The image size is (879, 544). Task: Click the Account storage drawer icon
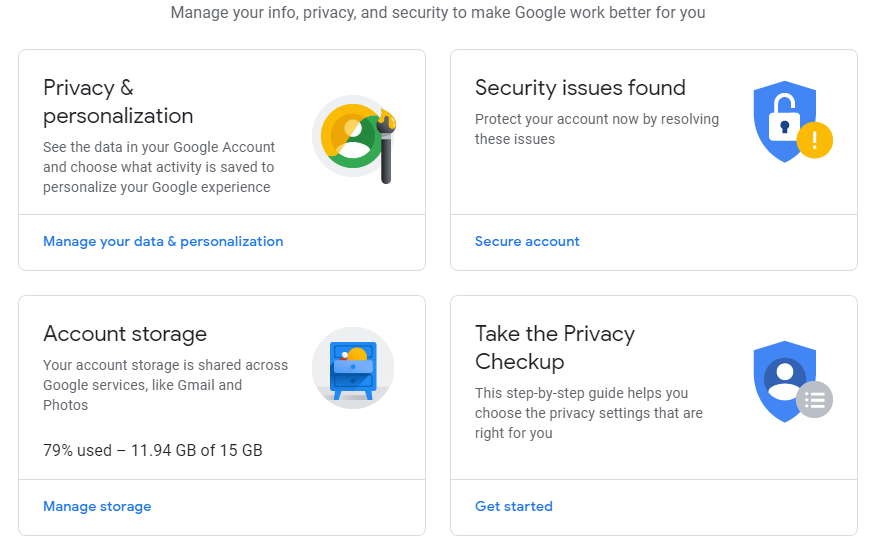[353, 368]
